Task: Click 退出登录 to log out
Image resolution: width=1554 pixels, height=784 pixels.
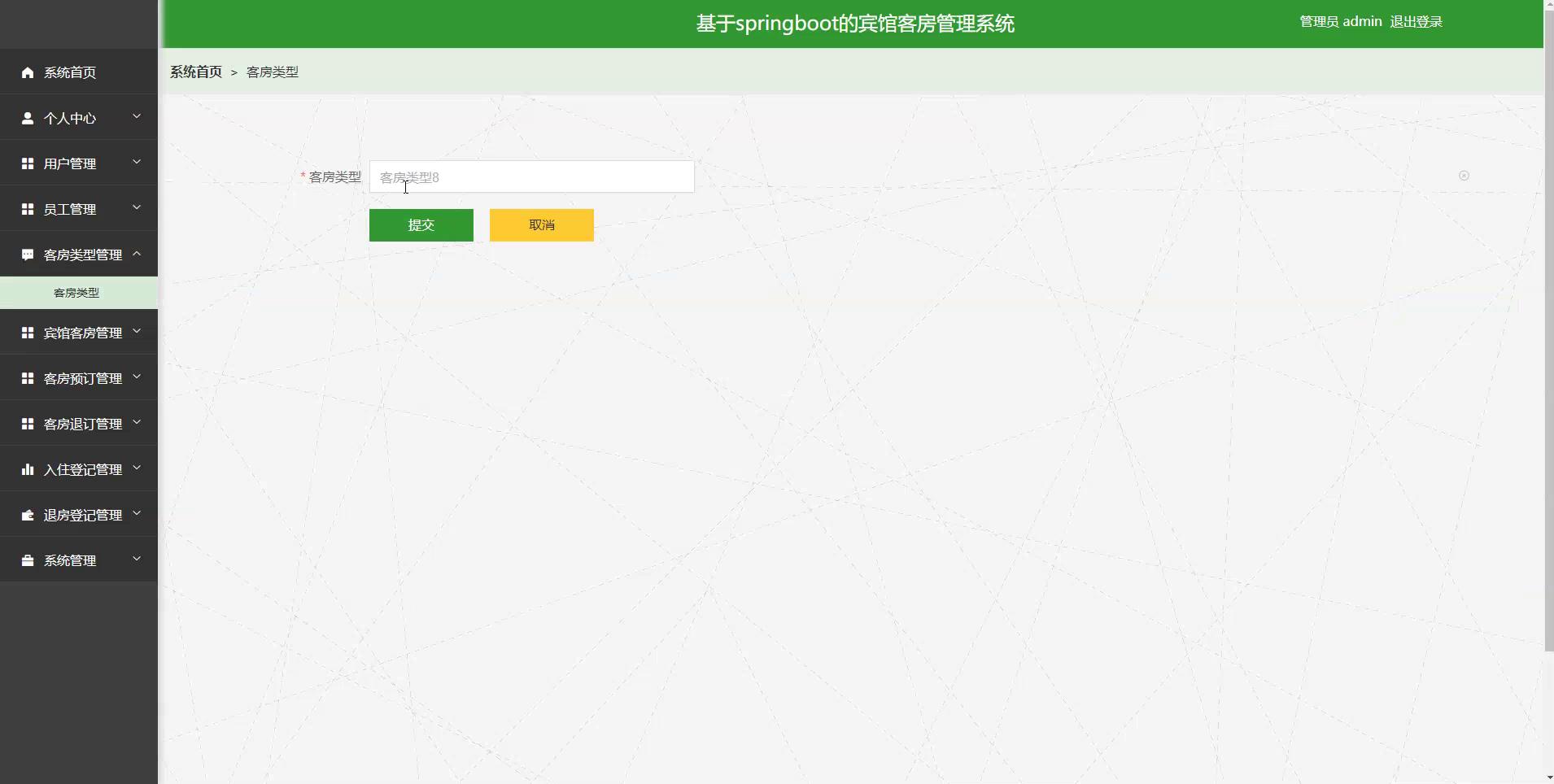Action: [1416, 22]
